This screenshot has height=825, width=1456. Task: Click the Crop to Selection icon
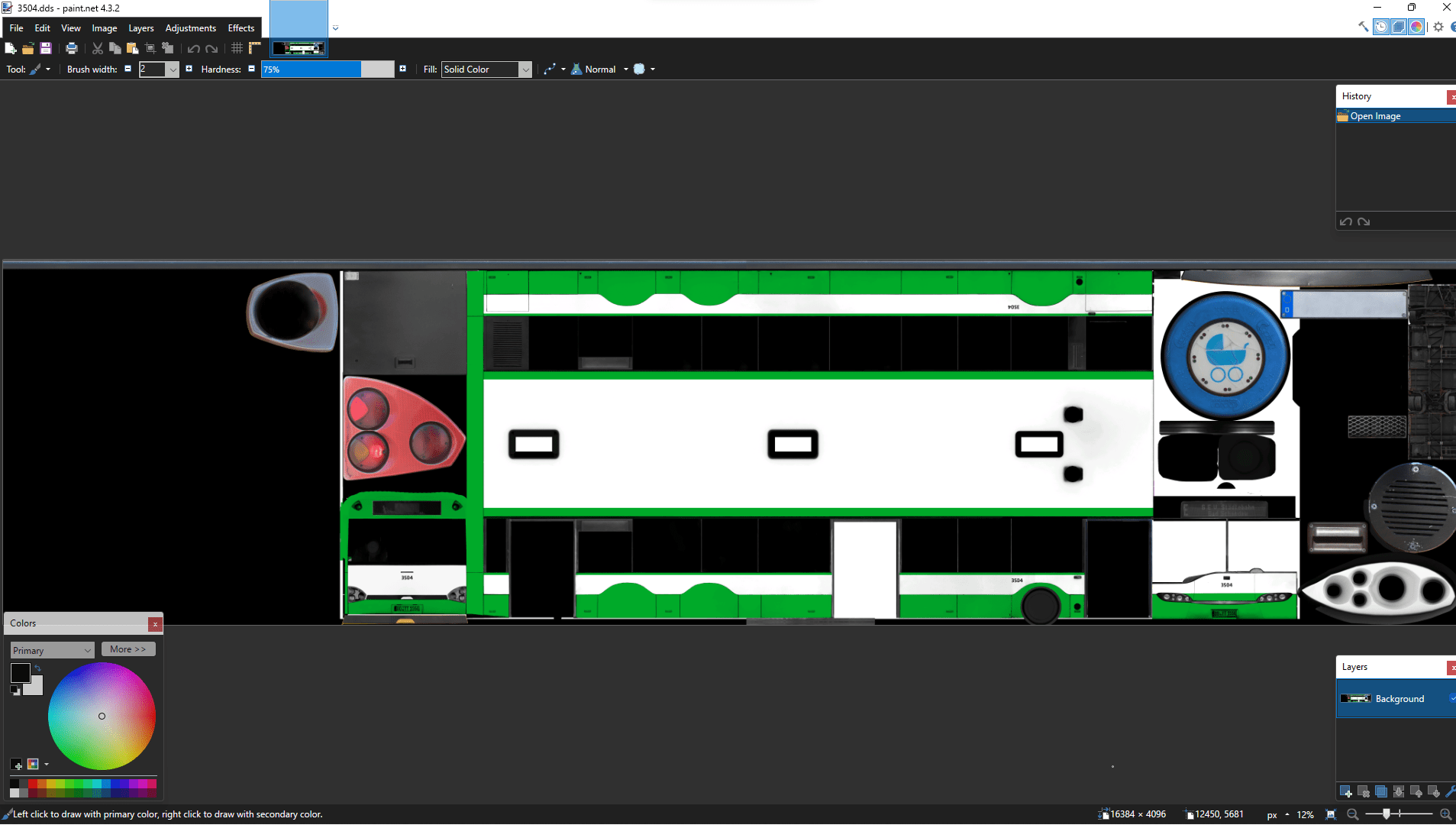click(150, 48)
